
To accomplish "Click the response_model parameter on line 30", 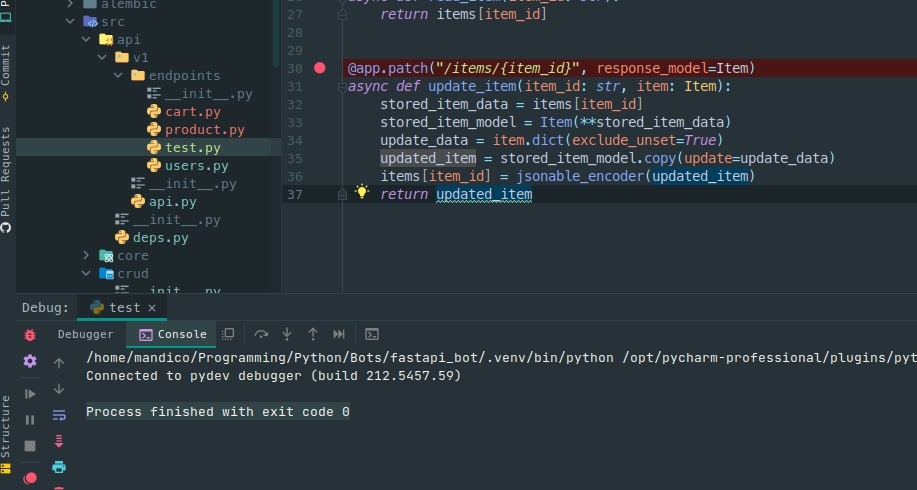I will coord(652,68).
